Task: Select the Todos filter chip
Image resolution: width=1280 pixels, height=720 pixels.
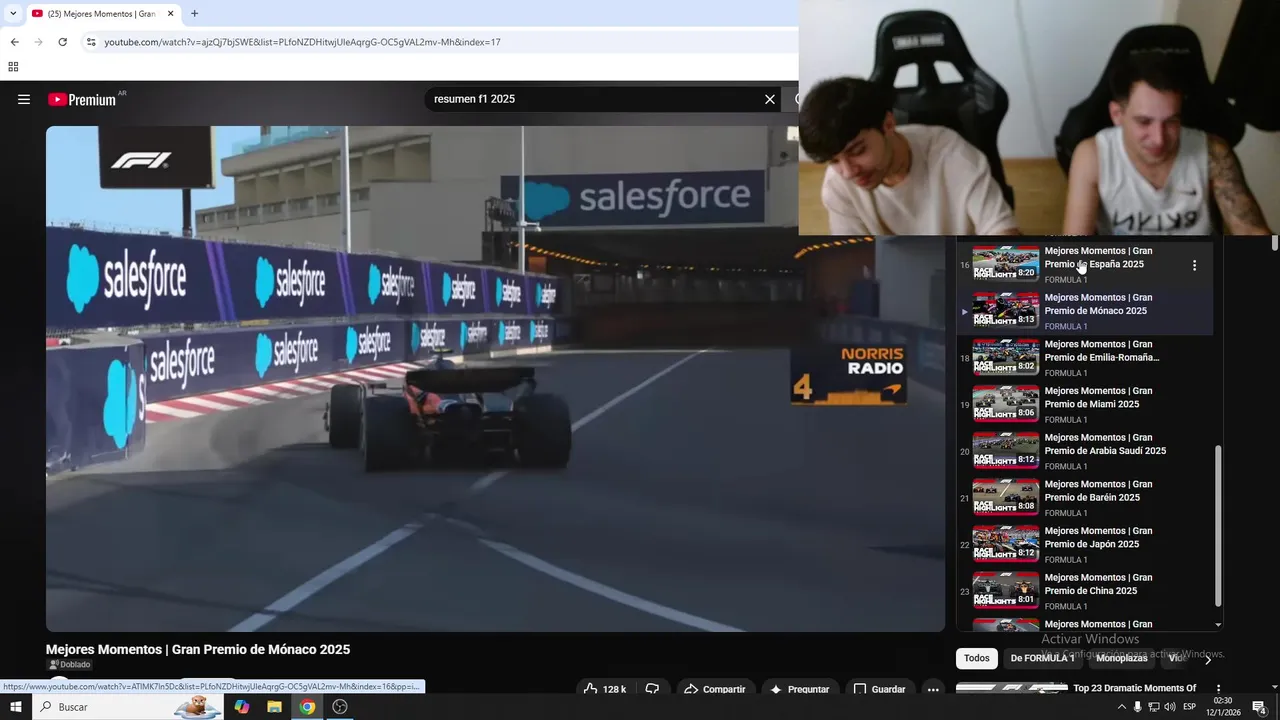Action: [x=977, y=658]
